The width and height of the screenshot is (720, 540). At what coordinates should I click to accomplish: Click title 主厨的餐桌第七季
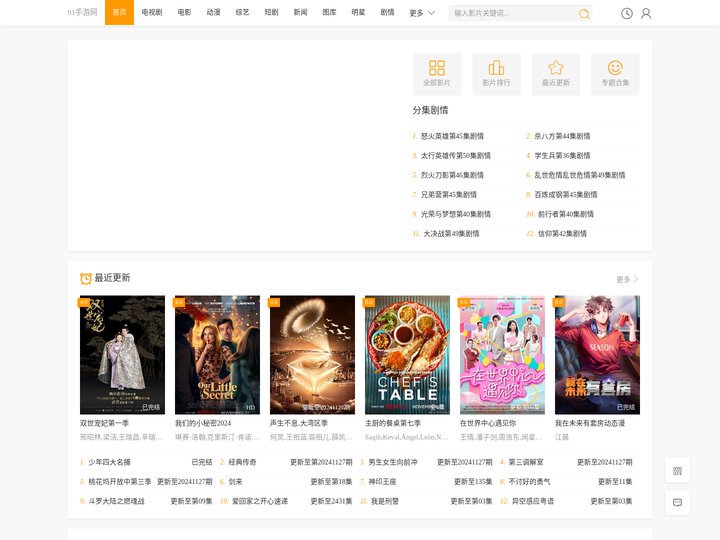tap(393, 423)
